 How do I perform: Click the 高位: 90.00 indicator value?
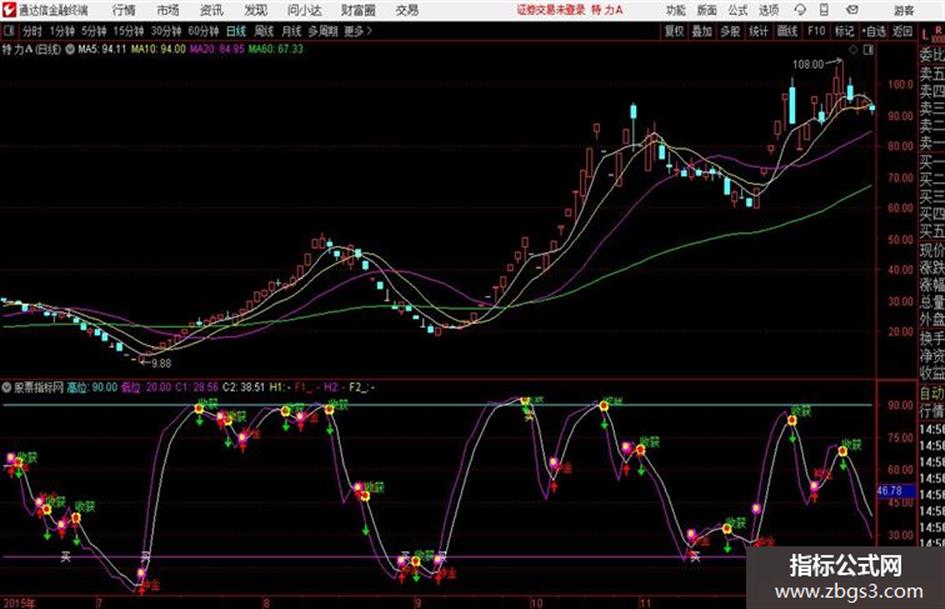tap(92, 387)
